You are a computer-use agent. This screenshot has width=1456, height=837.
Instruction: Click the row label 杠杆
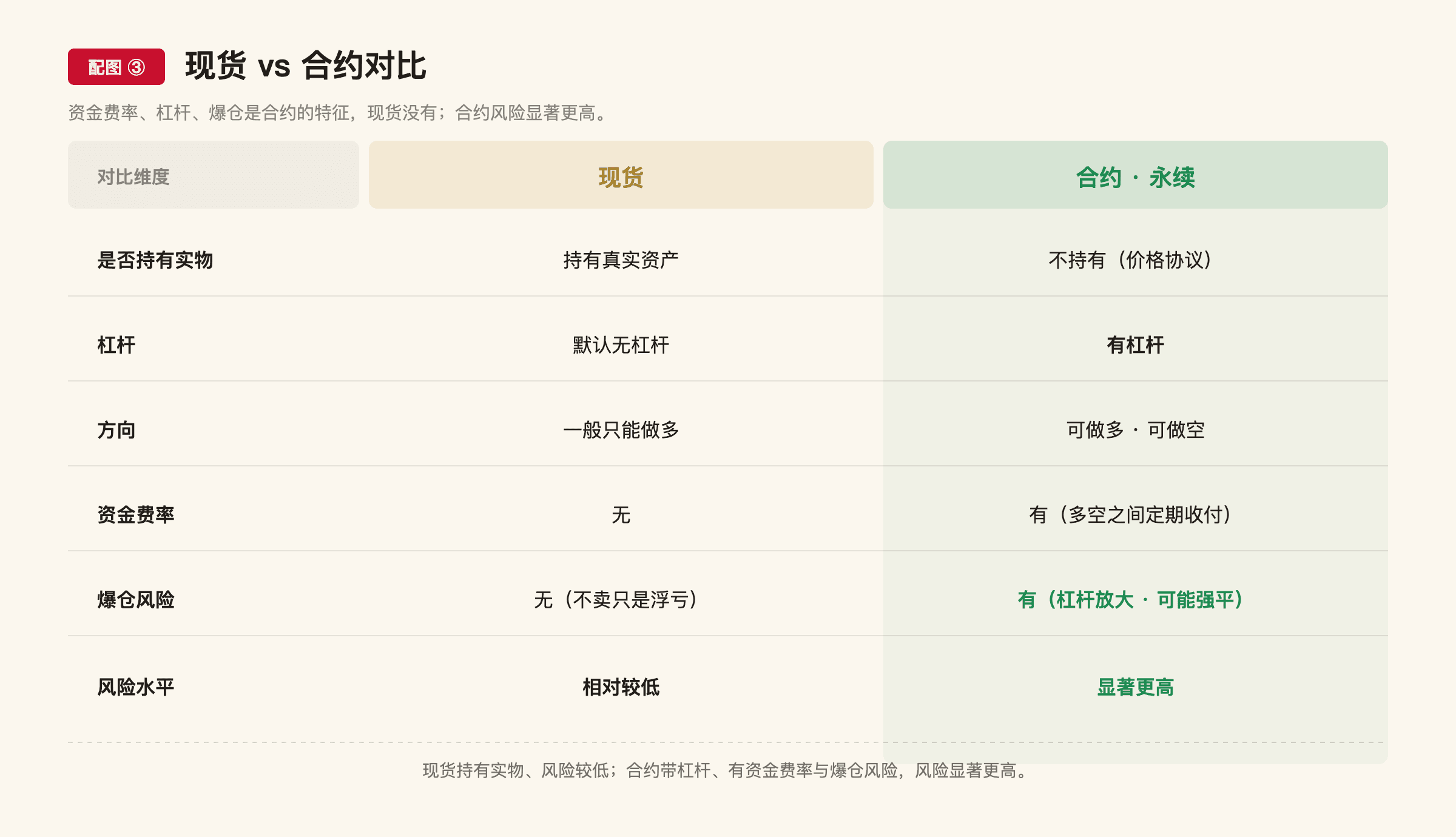(x=116, y=345)
